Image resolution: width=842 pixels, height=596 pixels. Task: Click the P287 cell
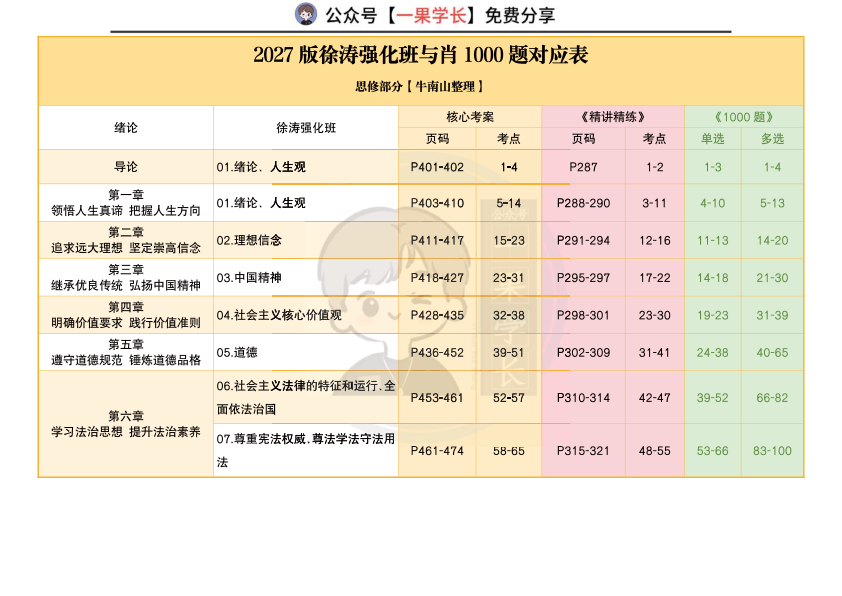click(x=583, y=167)
